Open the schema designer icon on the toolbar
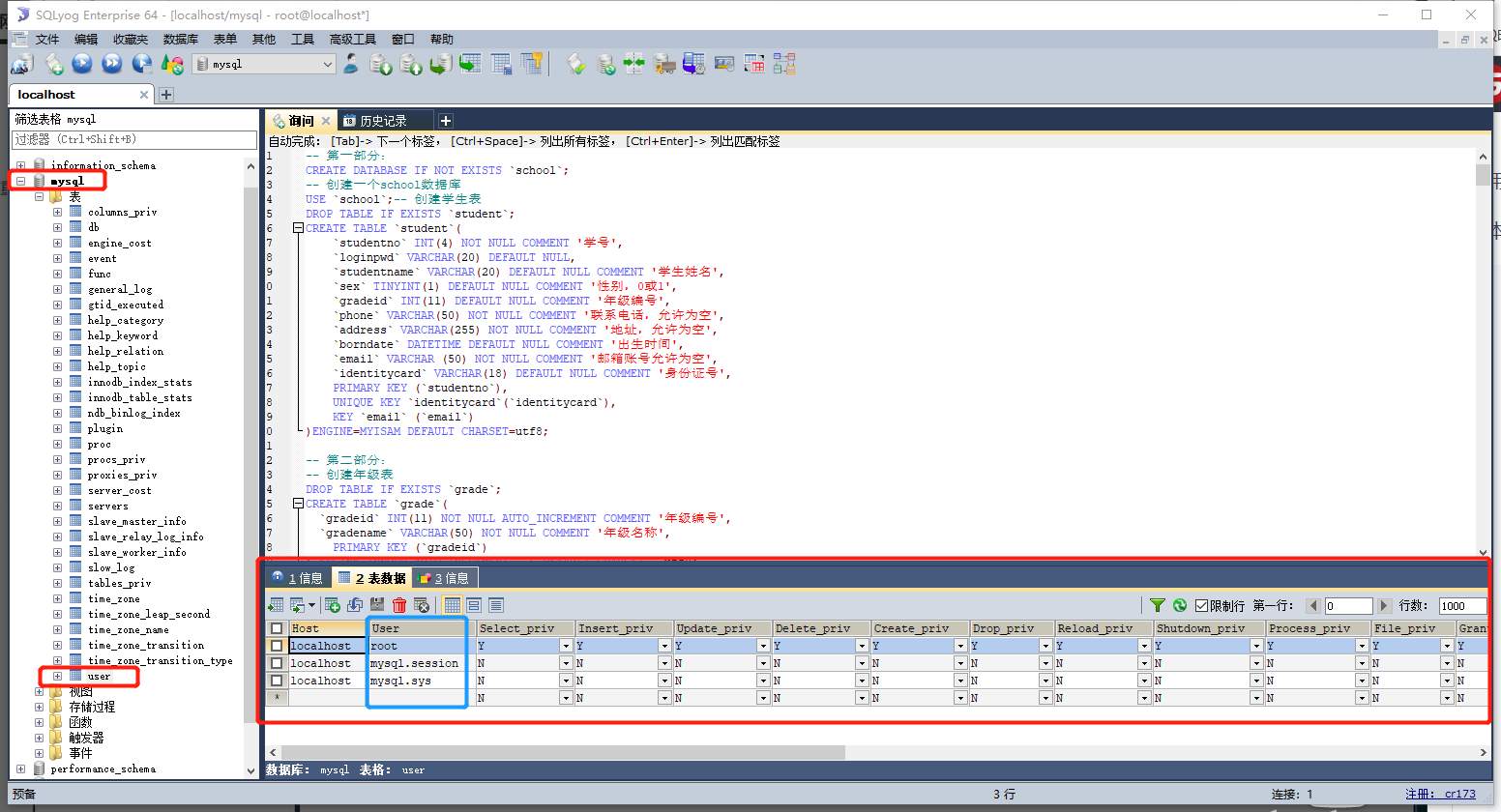Screen dimensions: 1501x812 point(784,64)
